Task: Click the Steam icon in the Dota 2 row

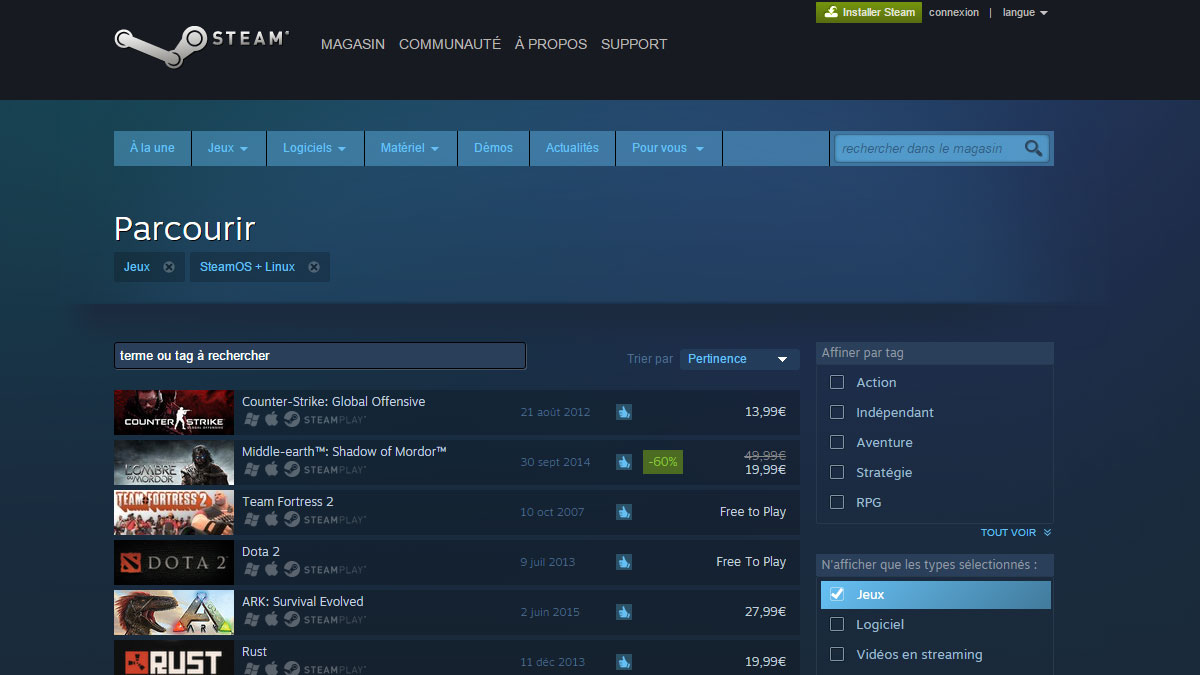Action: point(291,569)
